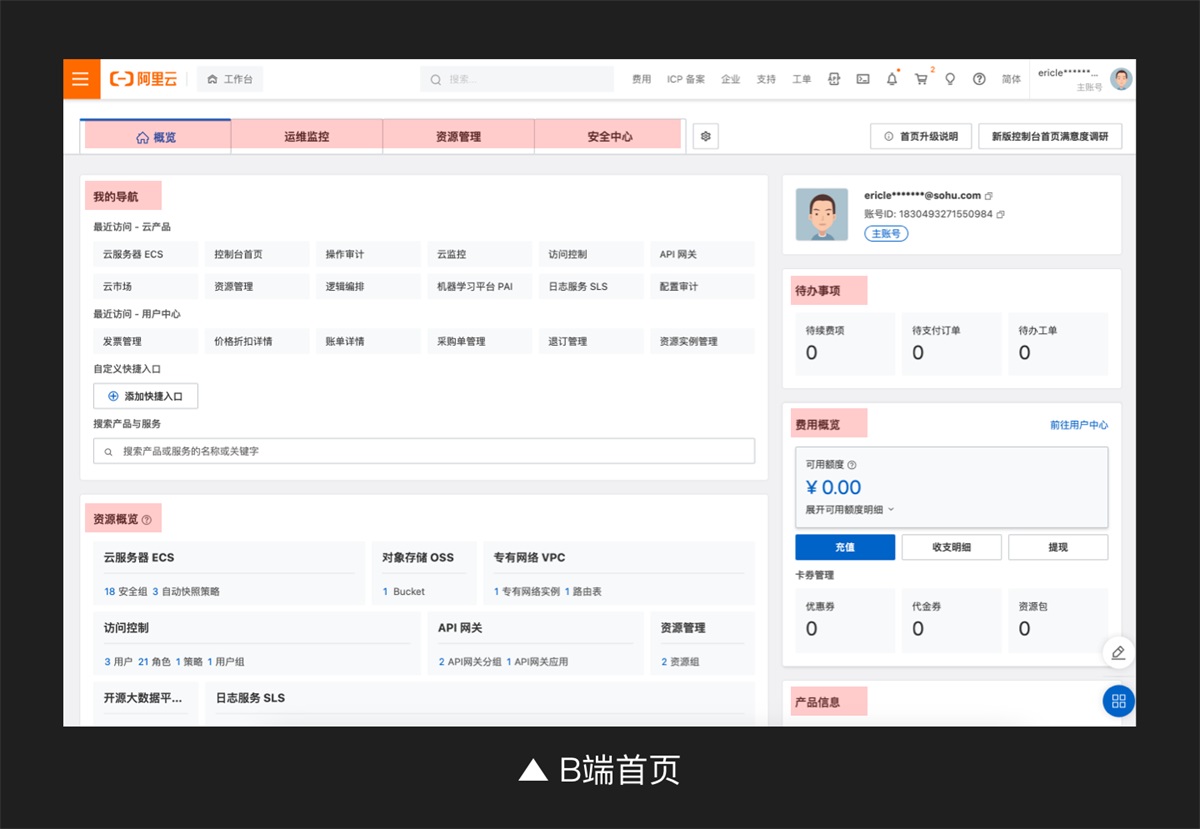
Task: Open 价格折扣详情 shortcut
Action: click(257, 341)
